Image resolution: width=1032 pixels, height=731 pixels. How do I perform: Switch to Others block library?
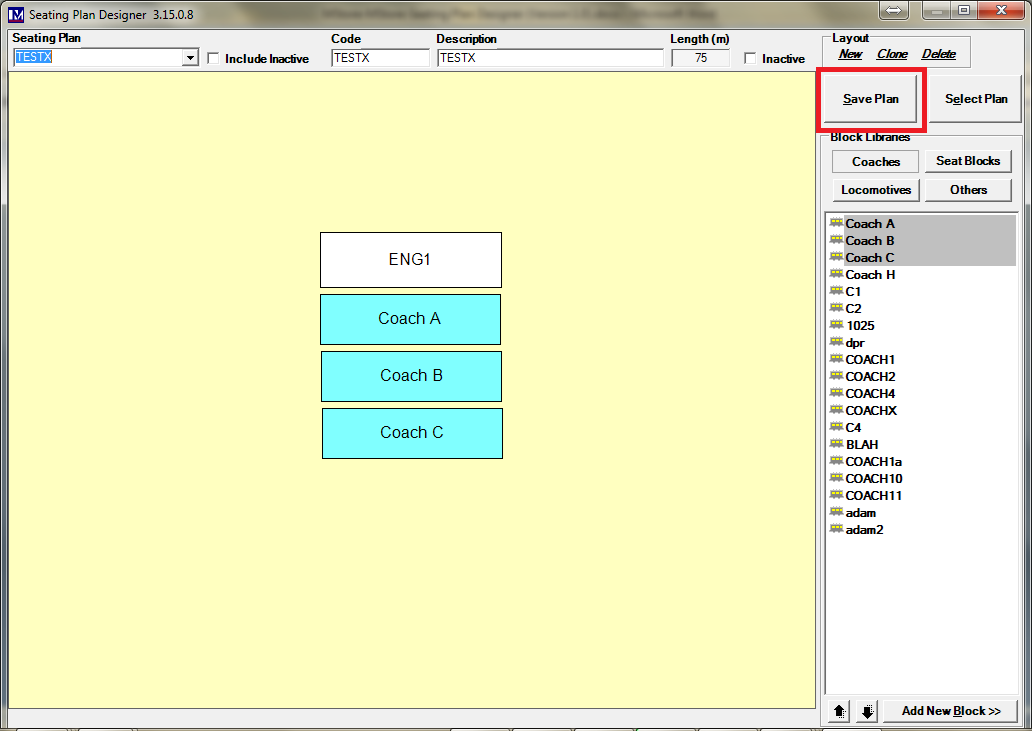[968, 190]
